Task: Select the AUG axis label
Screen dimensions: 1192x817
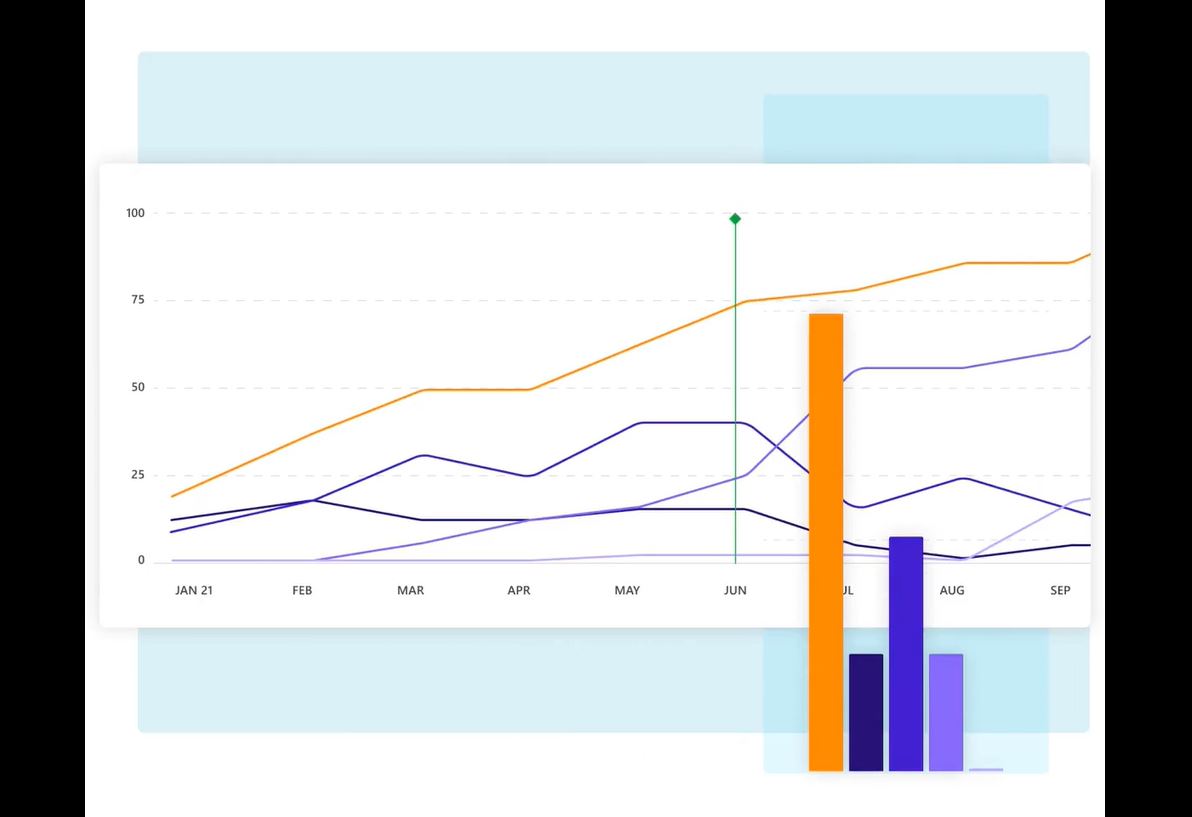Action: [952, 590]
